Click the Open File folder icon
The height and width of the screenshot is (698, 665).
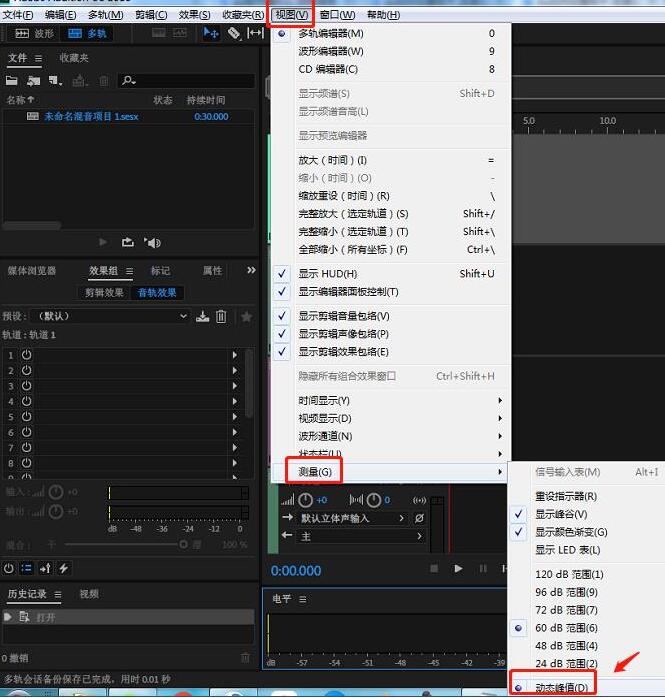click(x=12, y=81)
